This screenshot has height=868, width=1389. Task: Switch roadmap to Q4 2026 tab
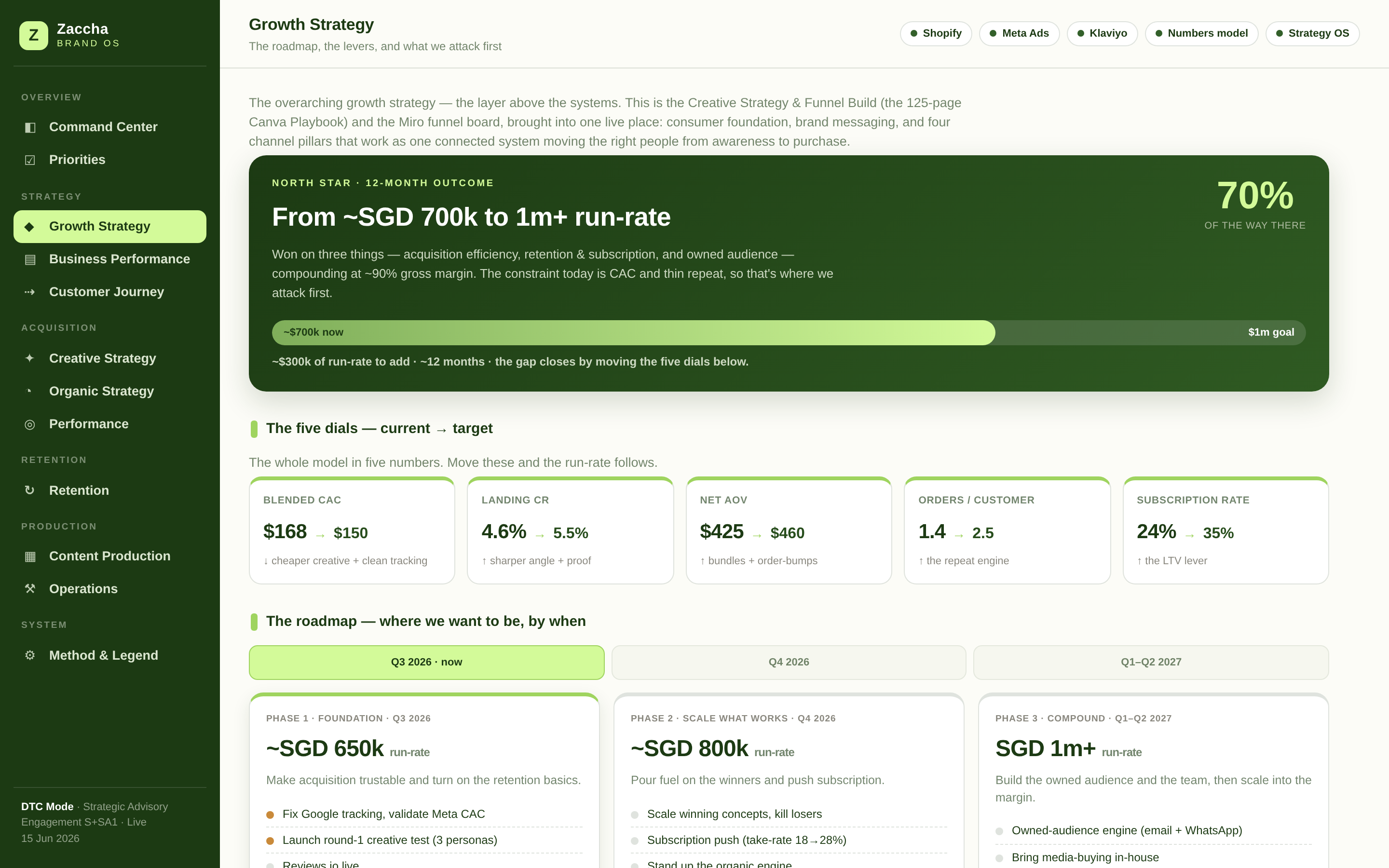tap(789, 663)
